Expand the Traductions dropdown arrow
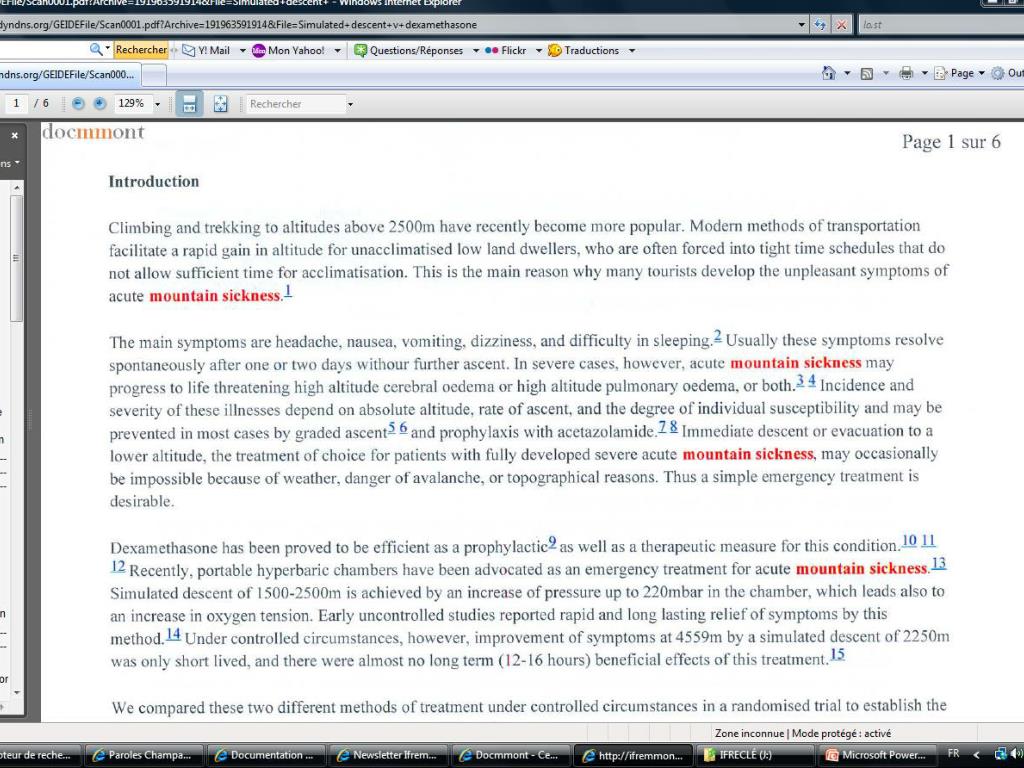The width and height of the screenshot is (1024, 768). coord(632,50)
